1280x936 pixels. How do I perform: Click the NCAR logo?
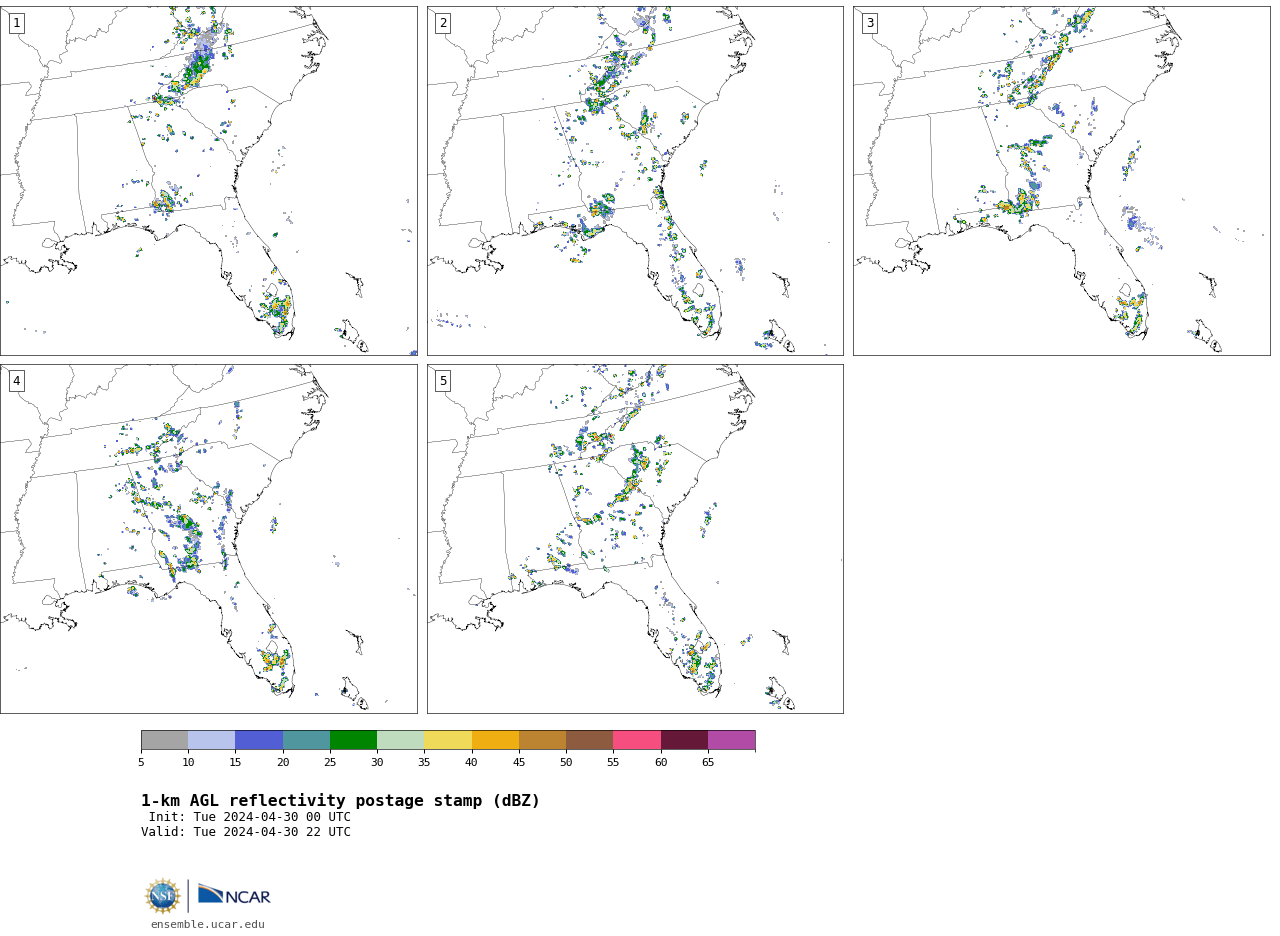click(x=234, y=895)
